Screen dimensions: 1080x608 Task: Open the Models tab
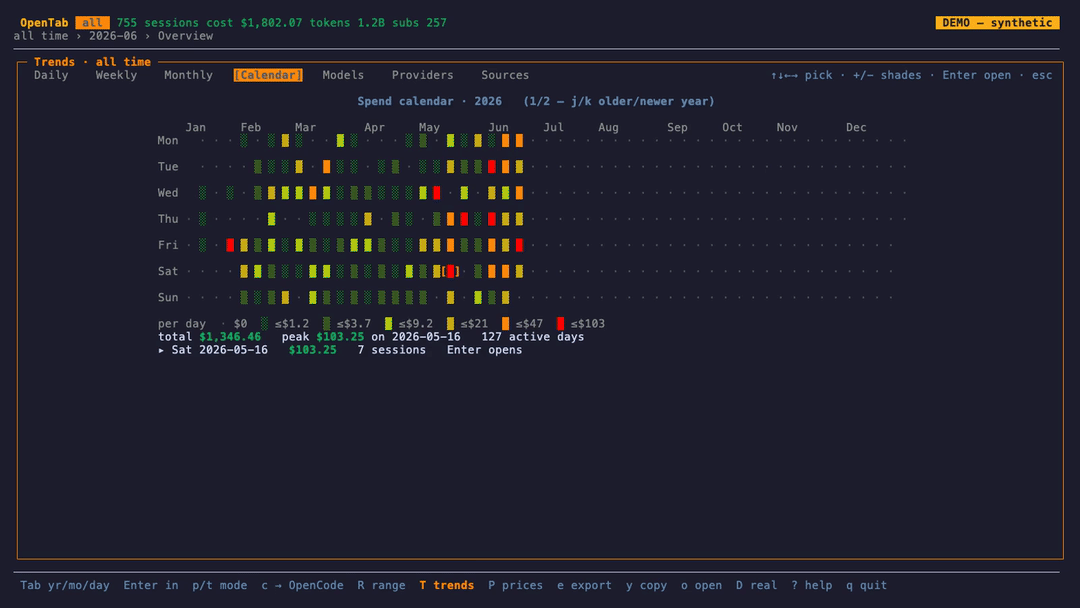(x=343, y=75)
